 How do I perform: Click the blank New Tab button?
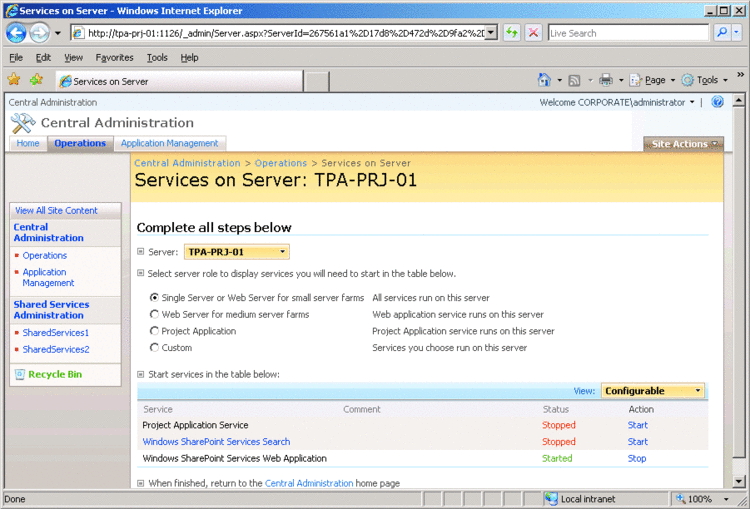(x=316, y=81)
